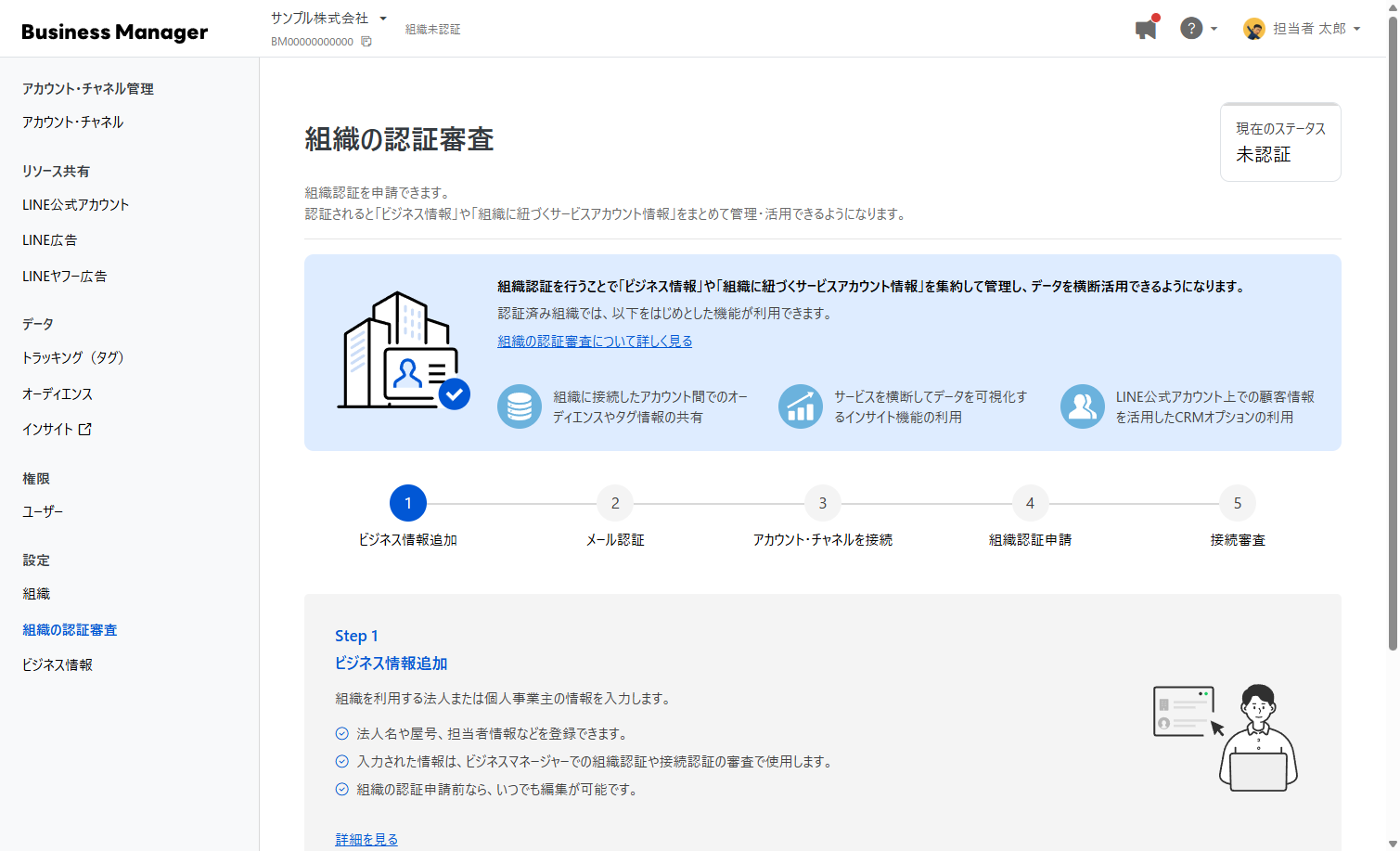Select step 3 アカウント･チャネルを接続 circle
Image resolution: width=1400 pixels, height=851 pixels.
tap(822, 503)
